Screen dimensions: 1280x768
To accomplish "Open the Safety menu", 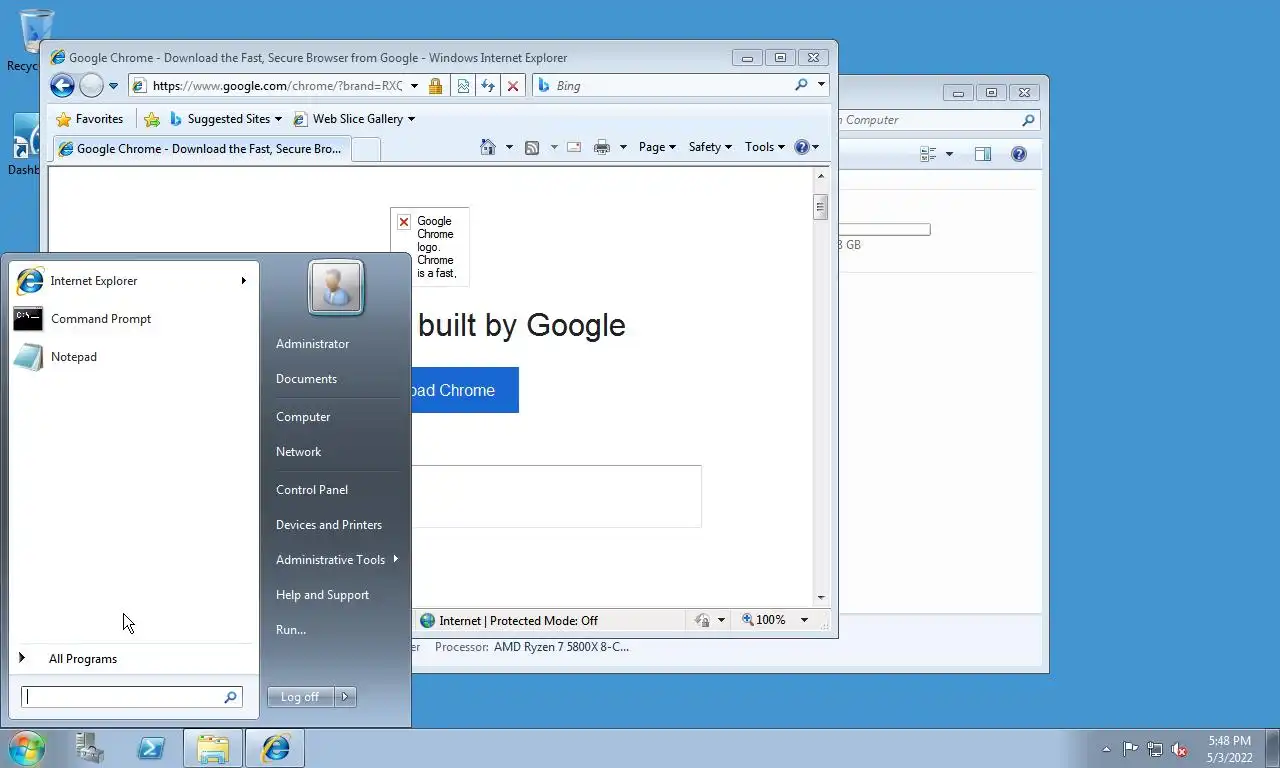I will [x=710, y=147].
